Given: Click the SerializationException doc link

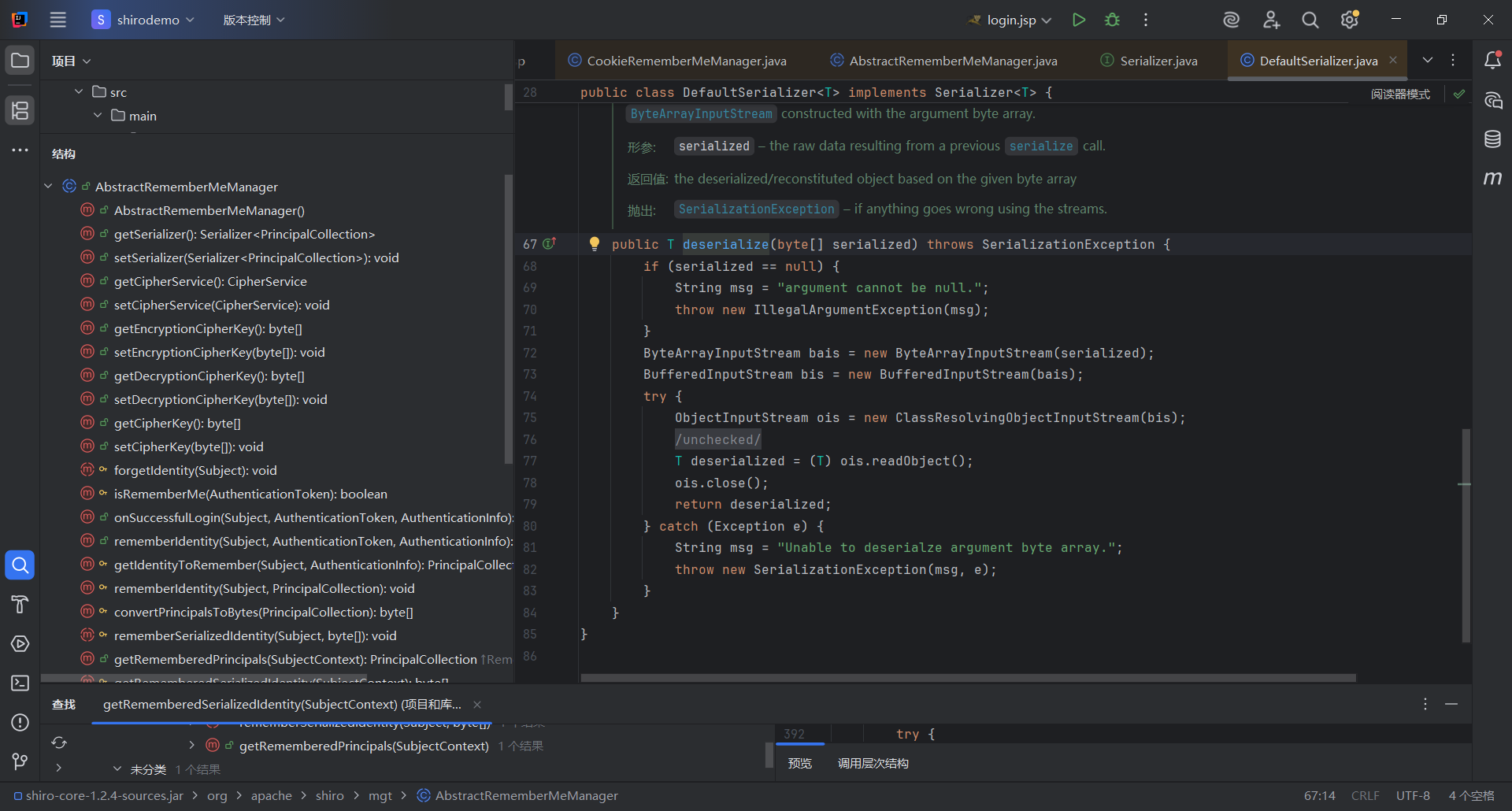Looking at the screenshot, I should 756,209.
